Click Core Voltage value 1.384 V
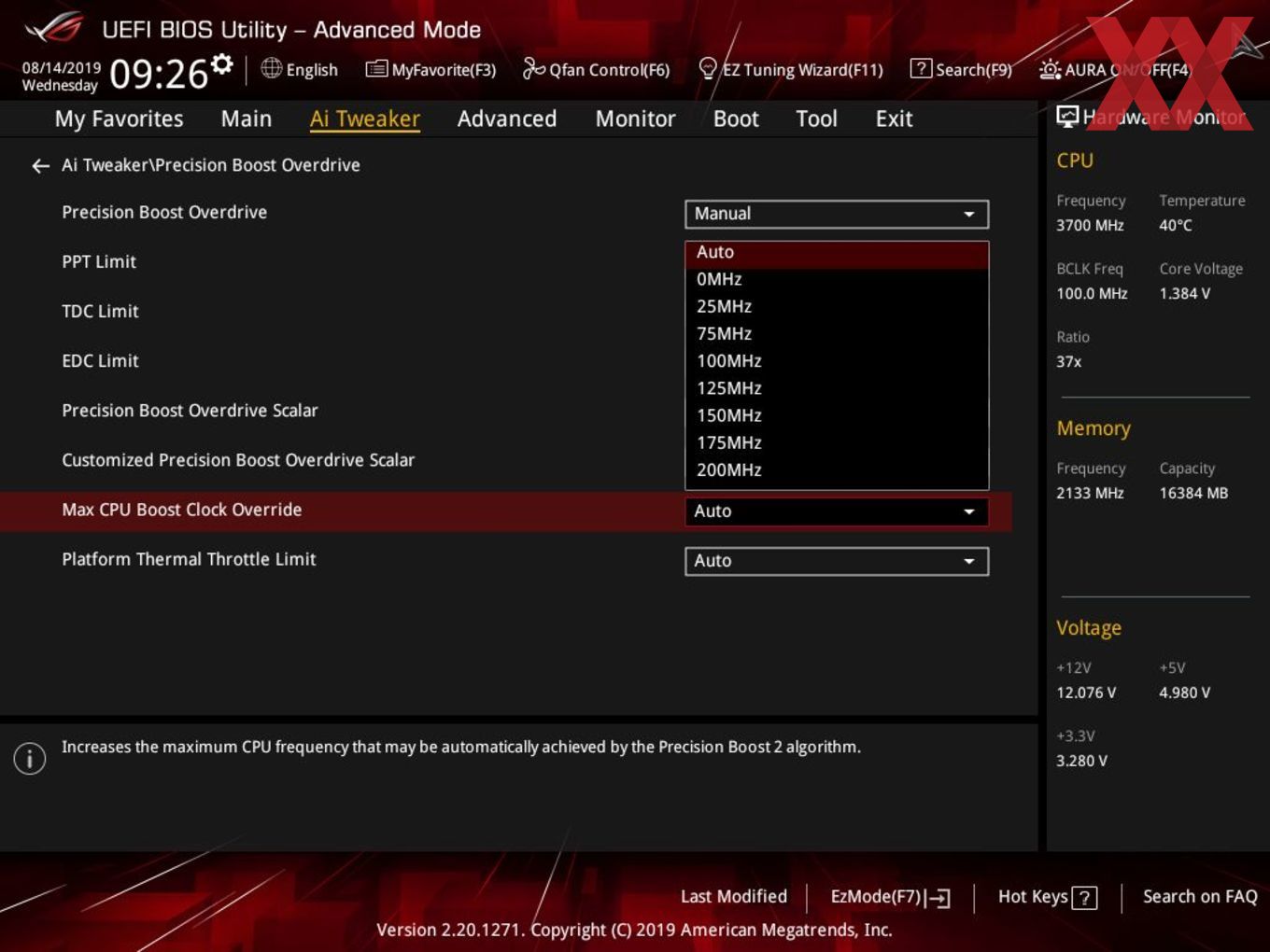Screen dimensions: 1270x952 pyautogui.click(x=1184, y=293)
